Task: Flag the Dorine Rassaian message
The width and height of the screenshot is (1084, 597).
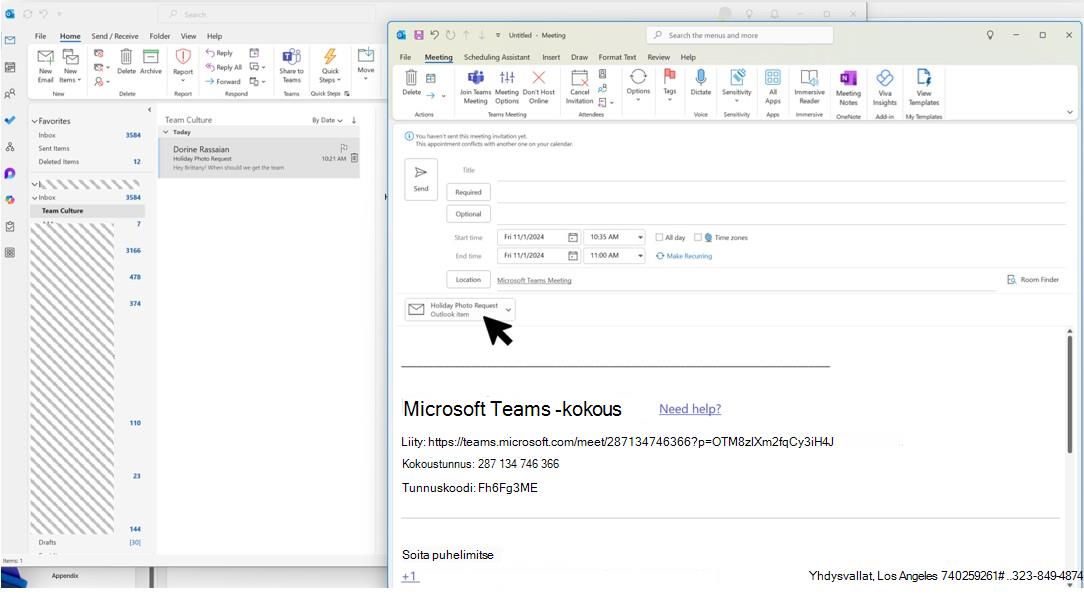Action: coord(344,148)
